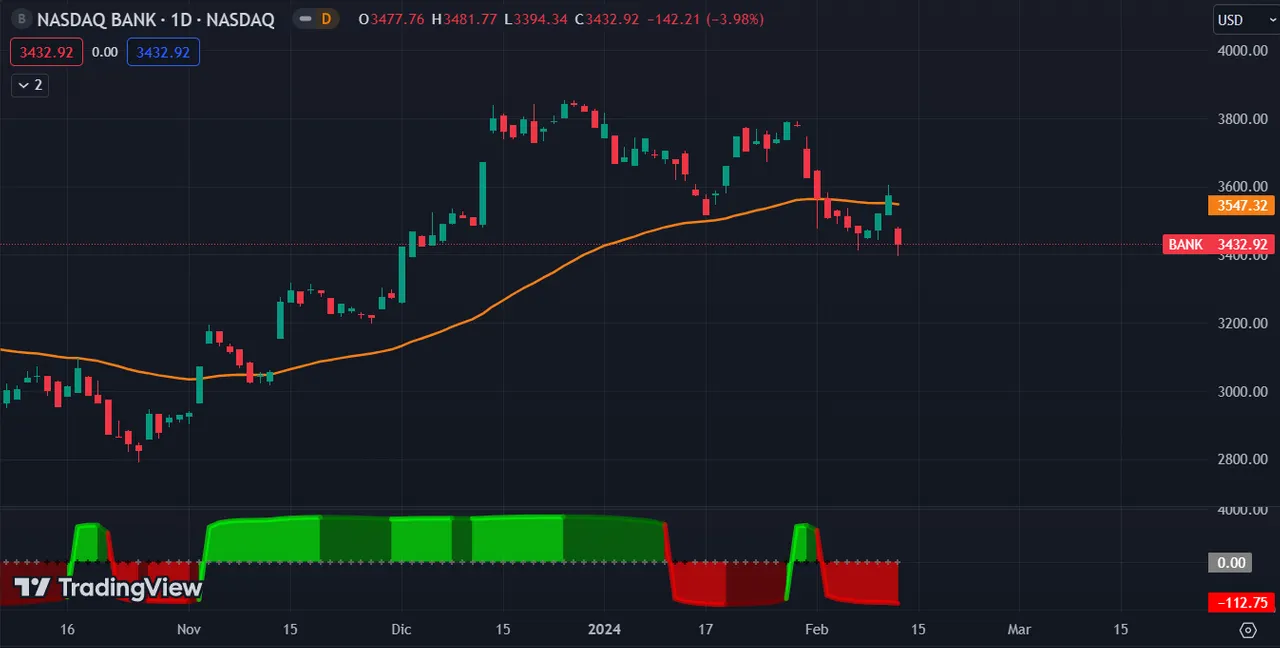This screenshot has height=648, width=1280.
Task: Click the open value O3477.76
Action: [391, 20]
